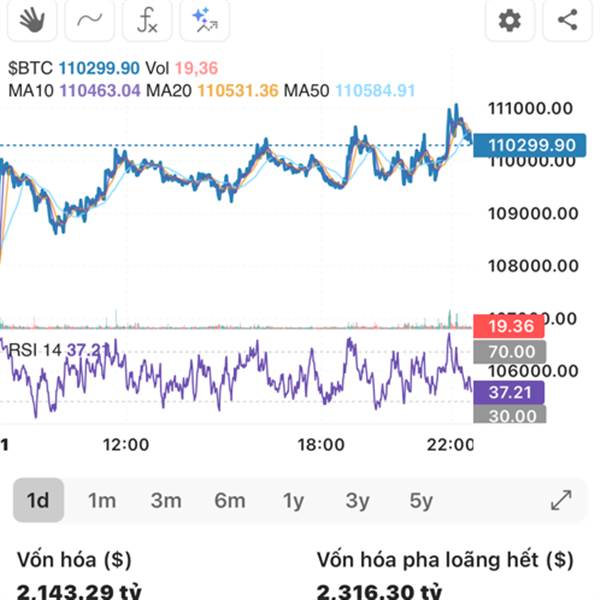Switch to the 3m range
The width and height of the screenshot is (600, 600).
[166, 500]
